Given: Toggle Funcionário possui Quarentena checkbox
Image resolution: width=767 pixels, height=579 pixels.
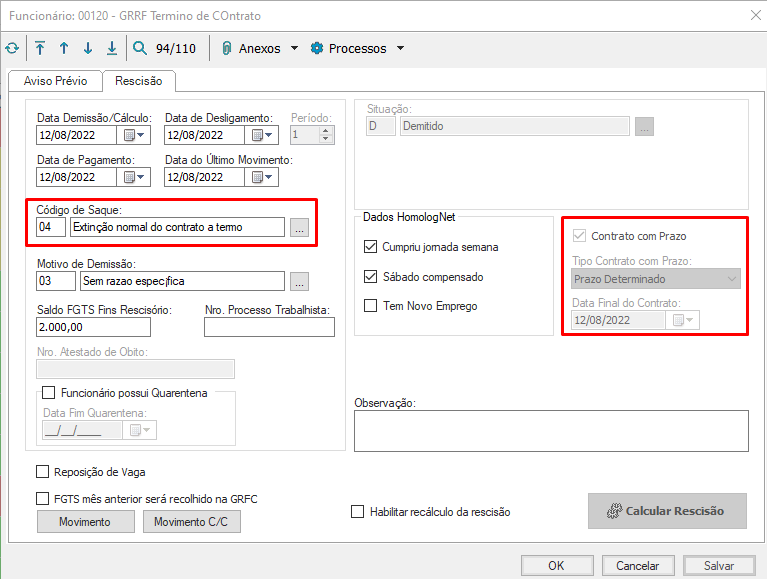Looking at the screenshot, I should coord(48,393).
